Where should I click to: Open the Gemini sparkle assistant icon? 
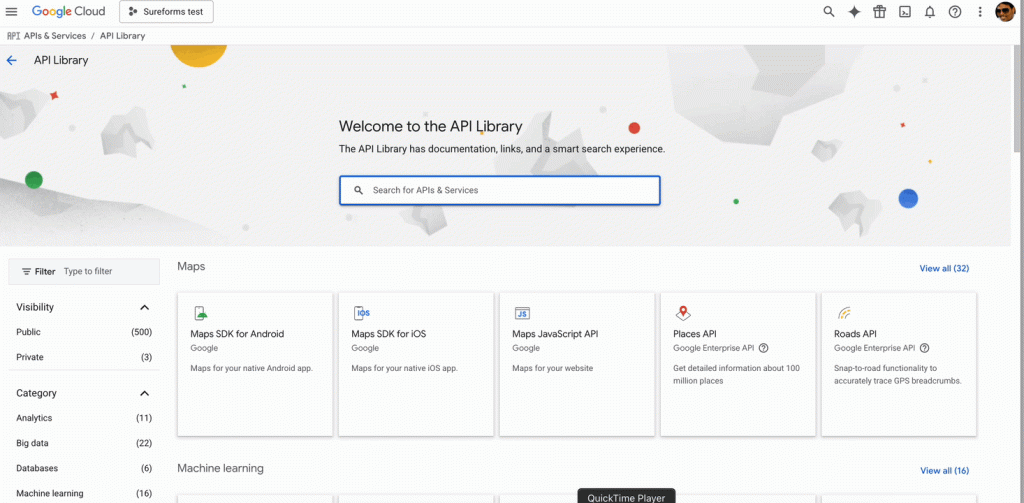(x=854, y=12)
